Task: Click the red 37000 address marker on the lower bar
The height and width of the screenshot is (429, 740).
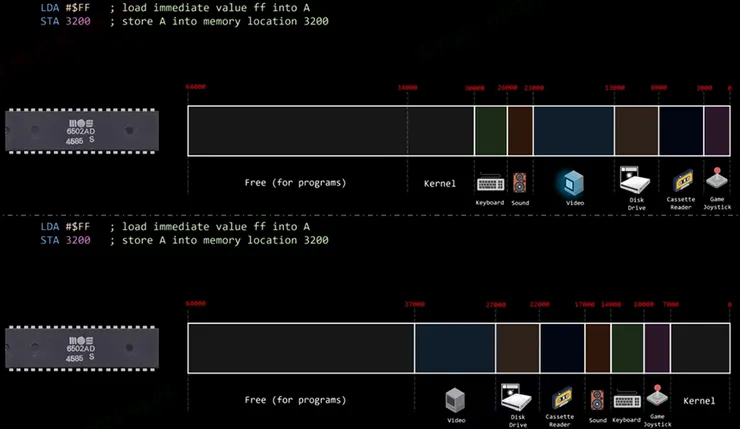Action: coord(414,304)
